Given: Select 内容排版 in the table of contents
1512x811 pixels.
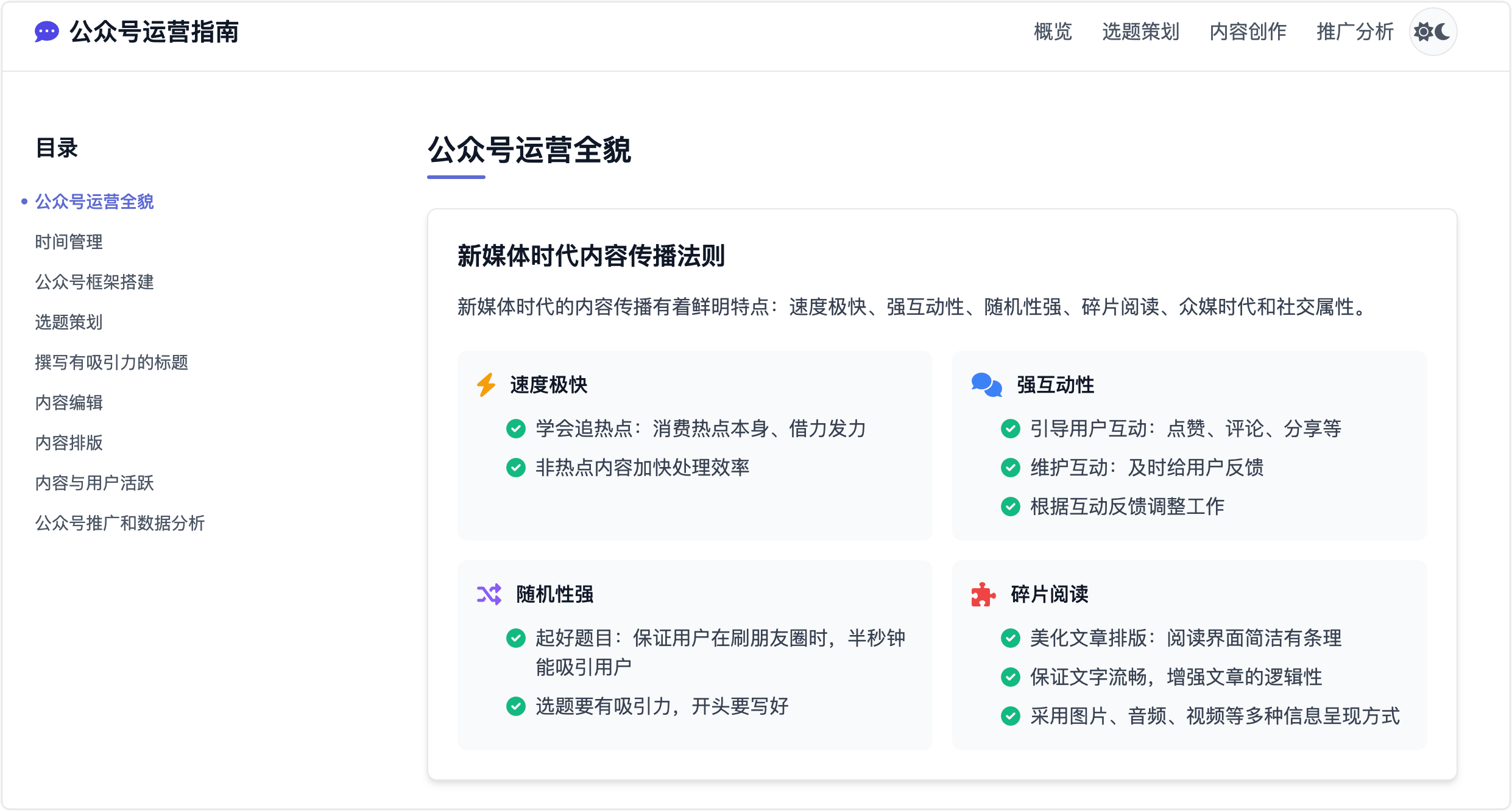Looking at the screenshot, I should 69,443.
